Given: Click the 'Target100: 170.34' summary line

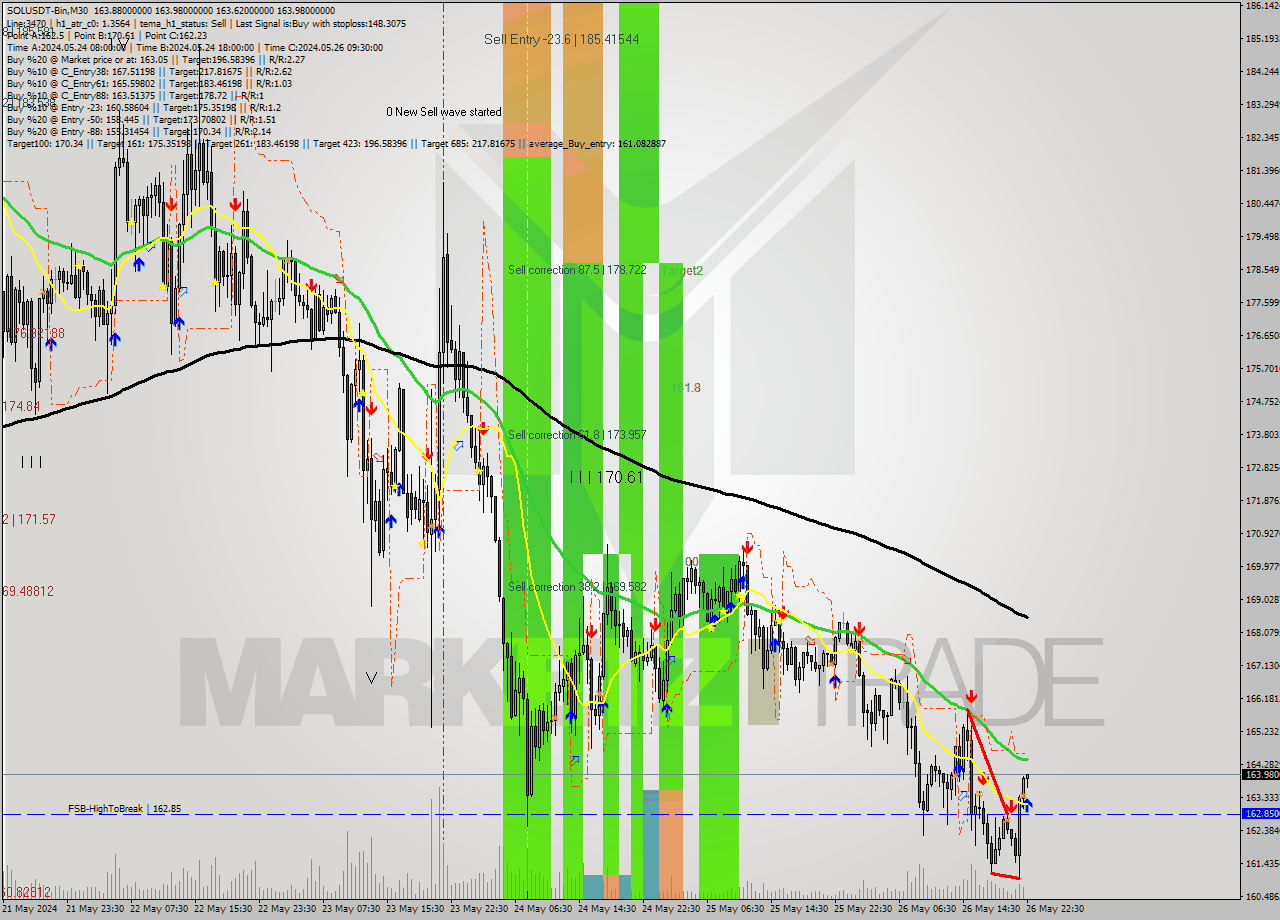Looking at the screenshot, I should (336, 144).
